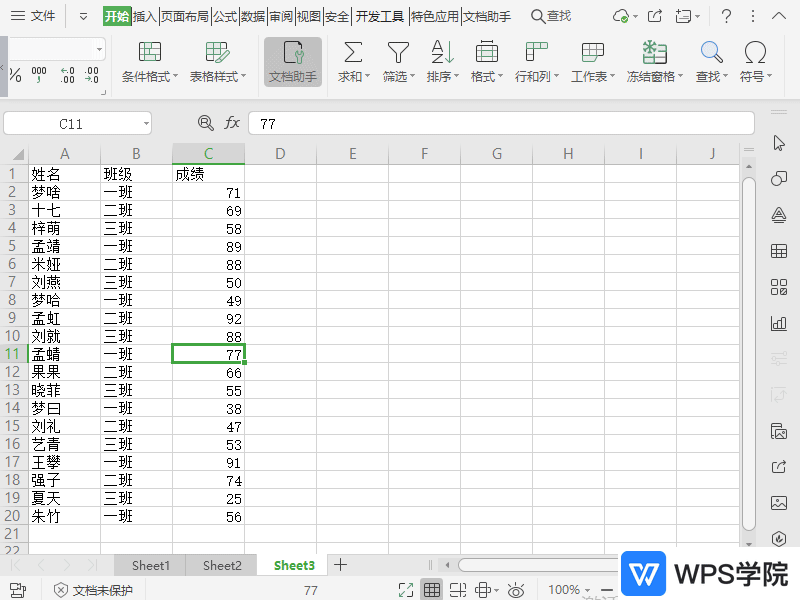
Task: Switch to the 审阅 ribbon tab
Action: pyautogui.click(x=281, y=16)
